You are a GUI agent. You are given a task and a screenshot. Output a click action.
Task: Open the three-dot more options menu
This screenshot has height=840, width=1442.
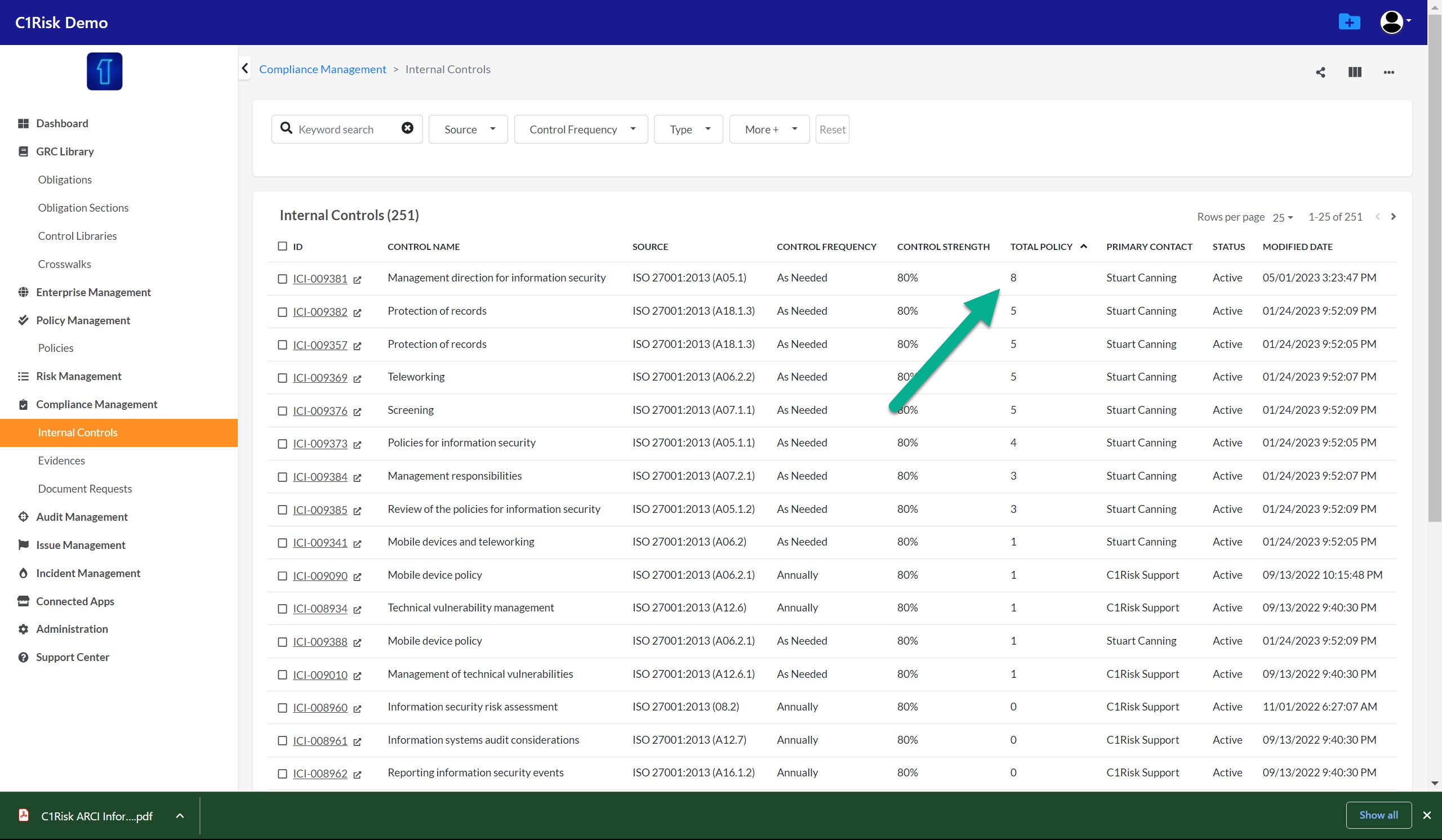tap(1388, 72)
